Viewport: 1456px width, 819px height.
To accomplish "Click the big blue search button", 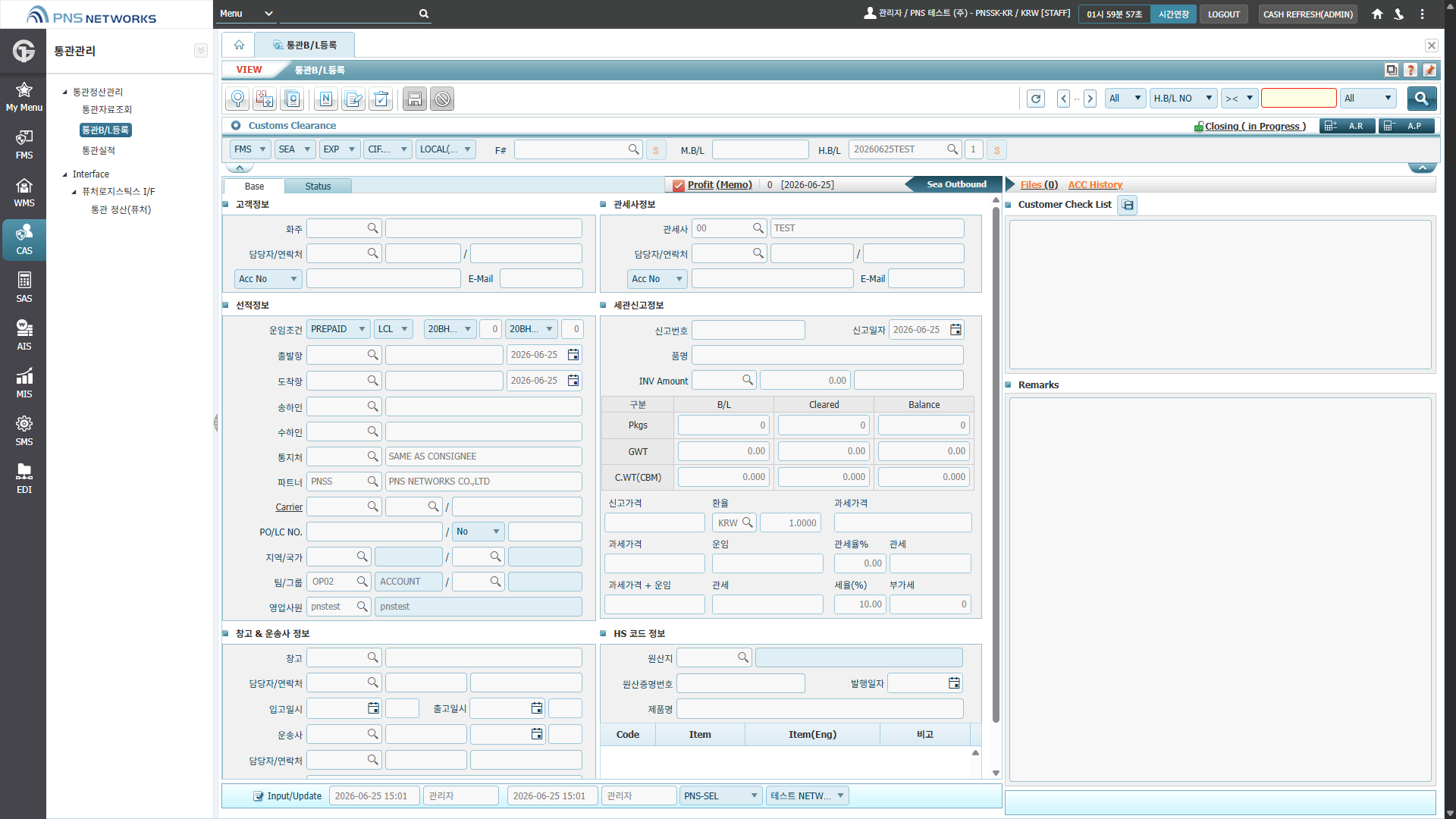I will pyautogui.click(x=1422, y=99).
